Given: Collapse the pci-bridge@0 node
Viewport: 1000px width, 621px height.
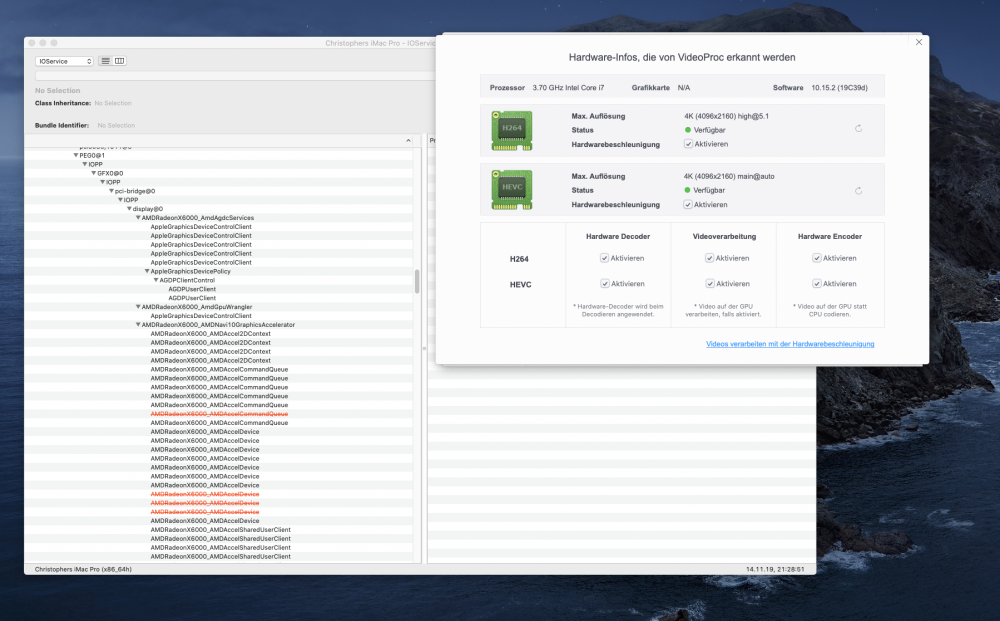Looking at the screenshot, I should click(x=112, y=191).
